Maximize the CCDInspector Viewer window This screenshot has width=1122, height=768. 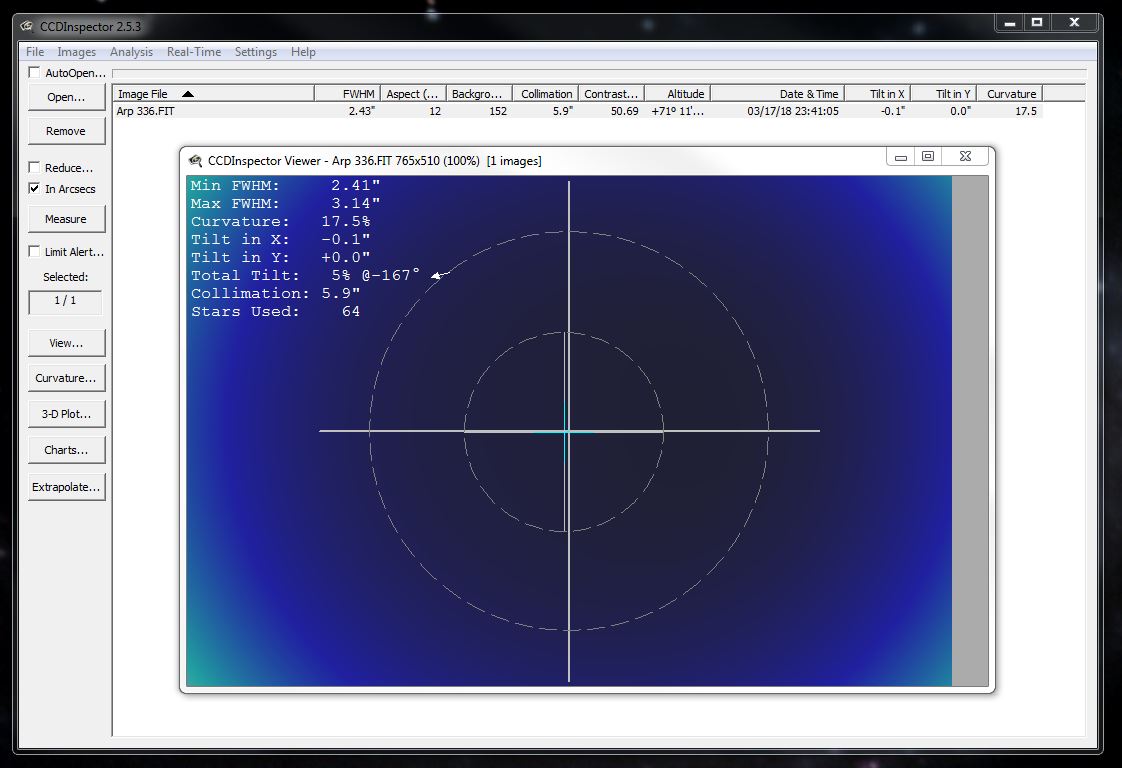tap(927, 156)
